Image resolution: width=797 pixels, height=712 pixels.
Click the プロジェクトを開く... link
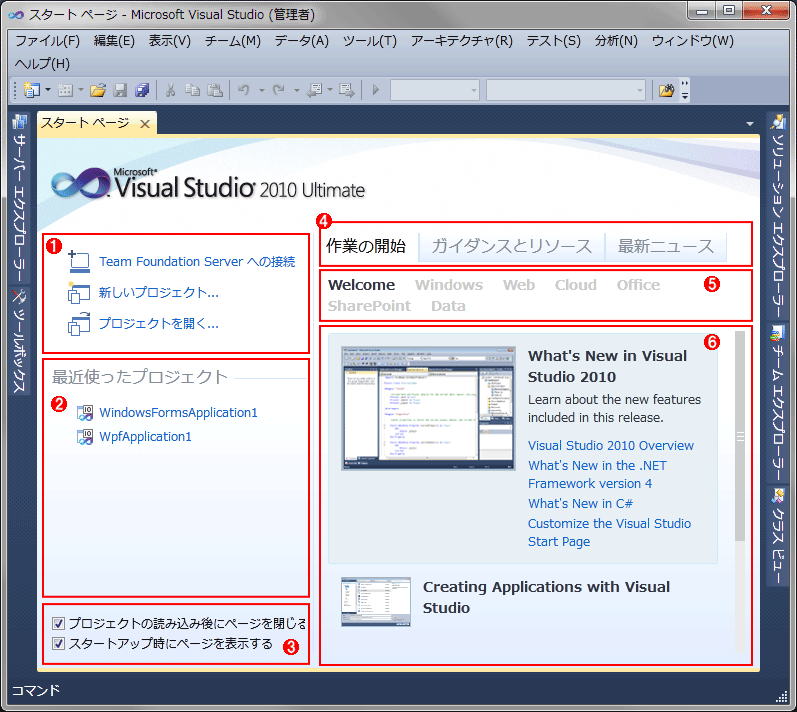[x=159, y=324]
